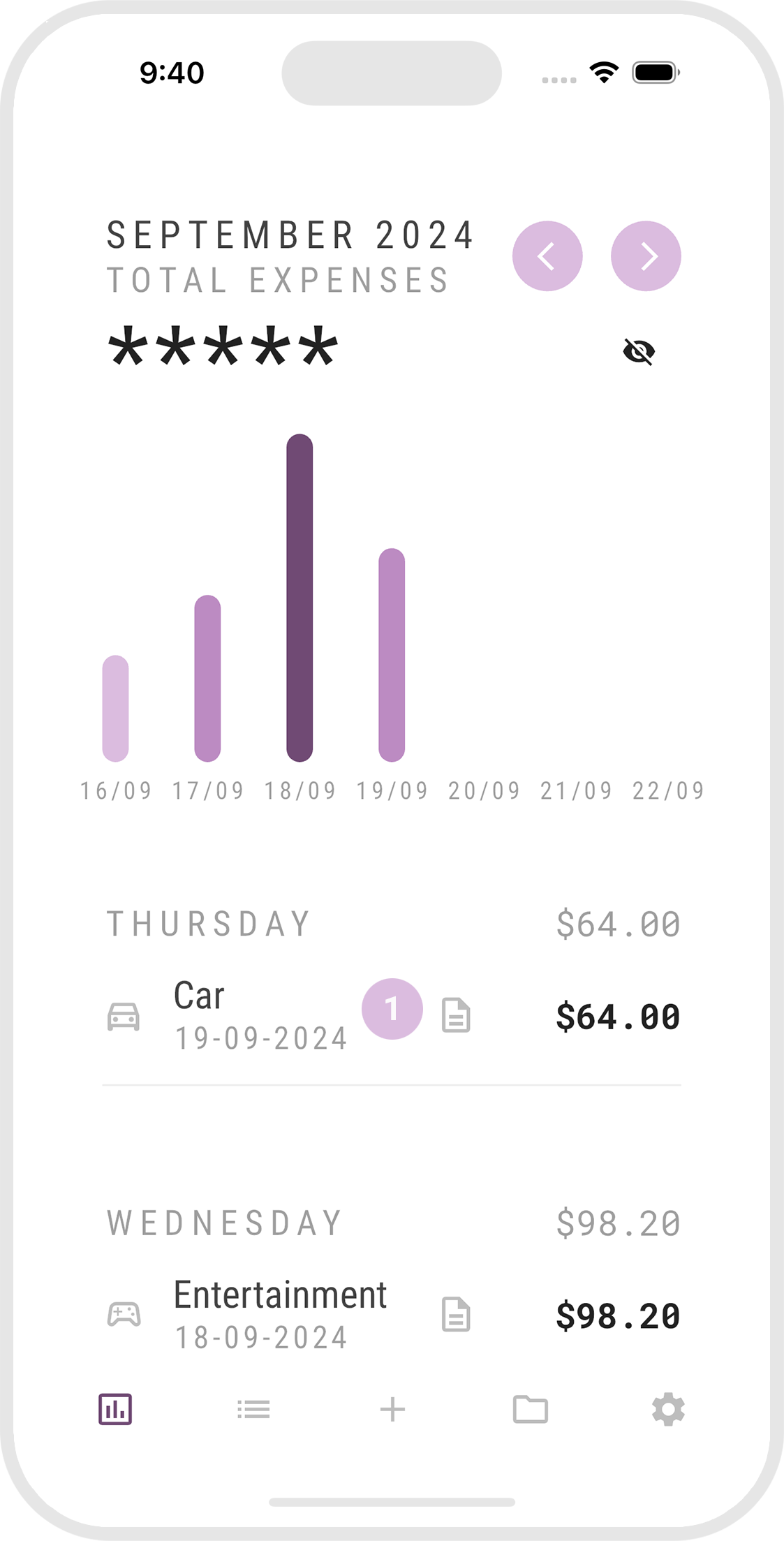The image size is (784, 1541).
Task: Select the 18/09 bar in chart
Action: [x=299, y=598]
